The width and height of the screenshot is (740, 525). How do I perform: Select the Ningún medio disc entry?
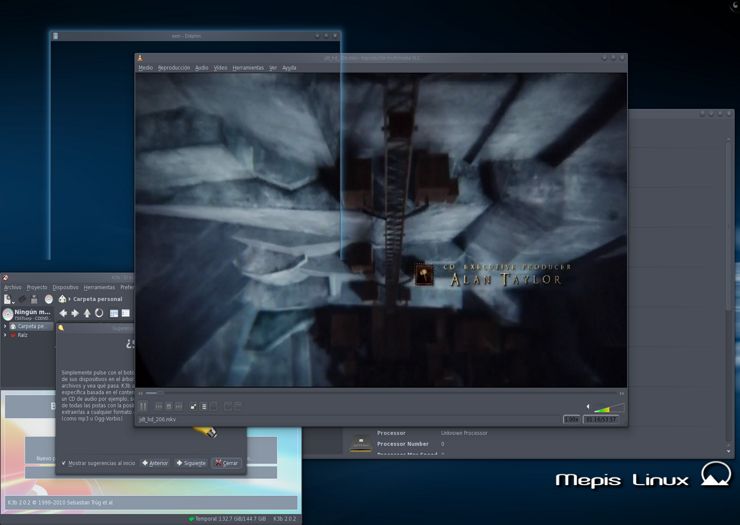click(x=27, y=314)
